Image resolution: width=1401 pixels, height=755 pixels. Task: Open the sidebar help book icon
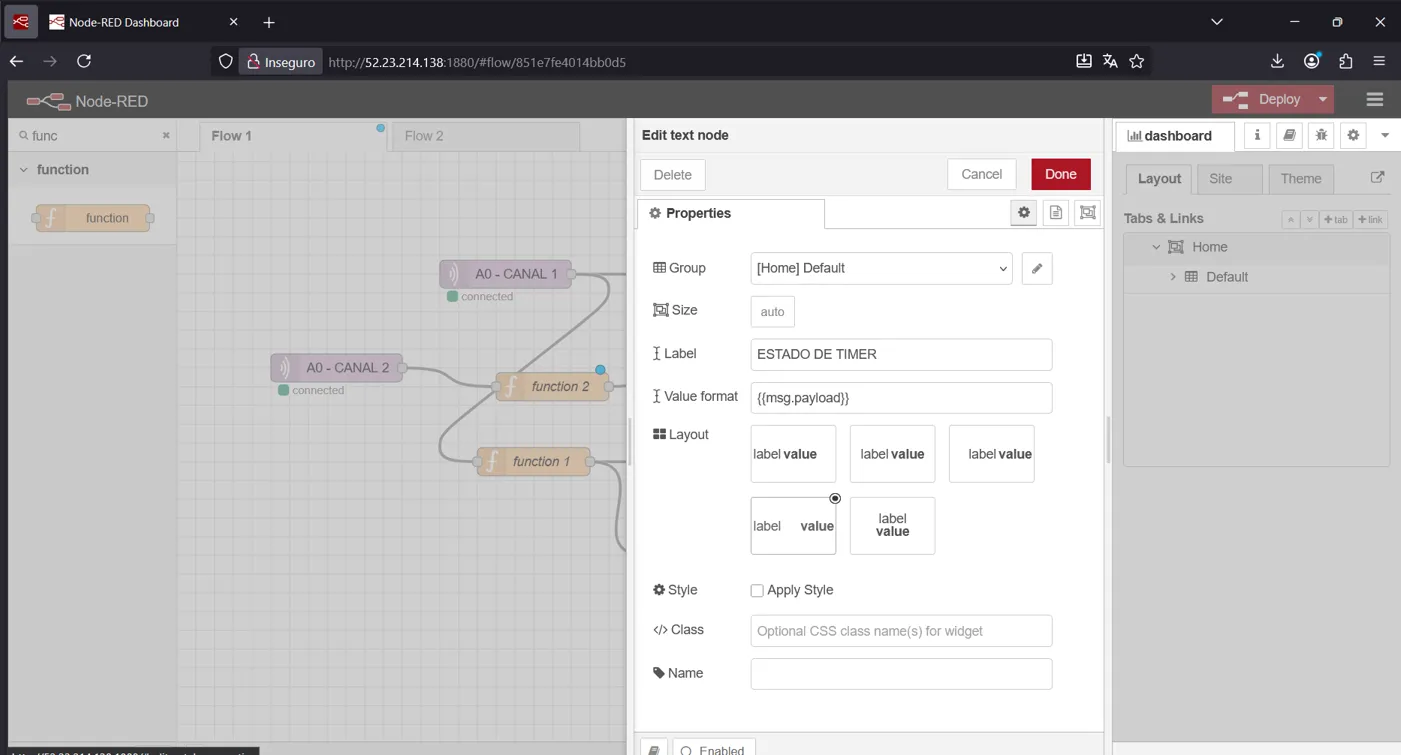coord(1289,136)
